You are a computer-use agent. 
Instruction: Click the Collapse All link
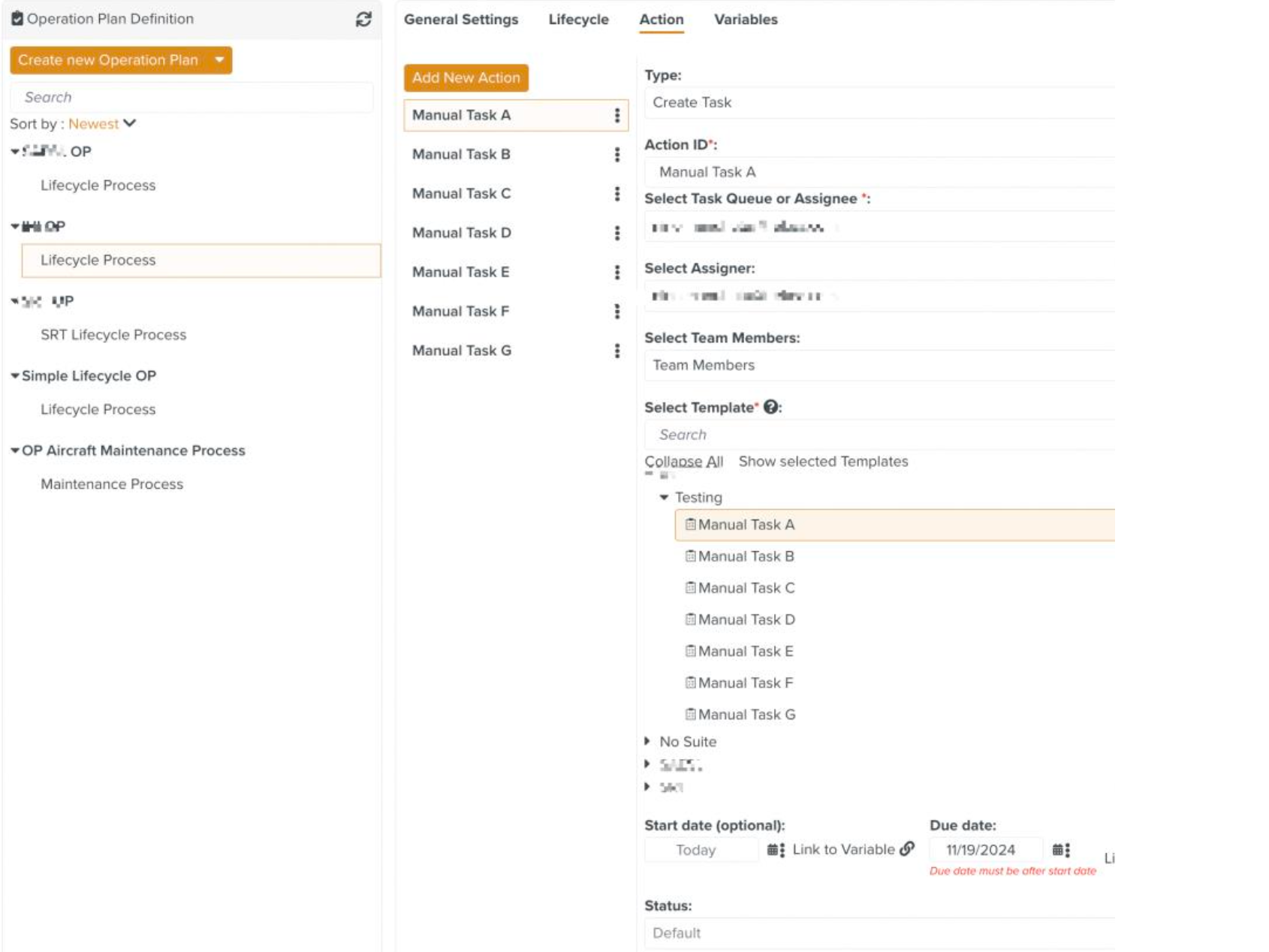point(683,462)
